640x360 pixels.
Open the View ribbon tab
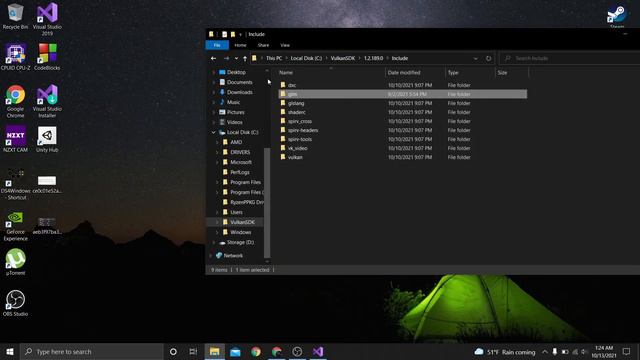click(285, 45)
